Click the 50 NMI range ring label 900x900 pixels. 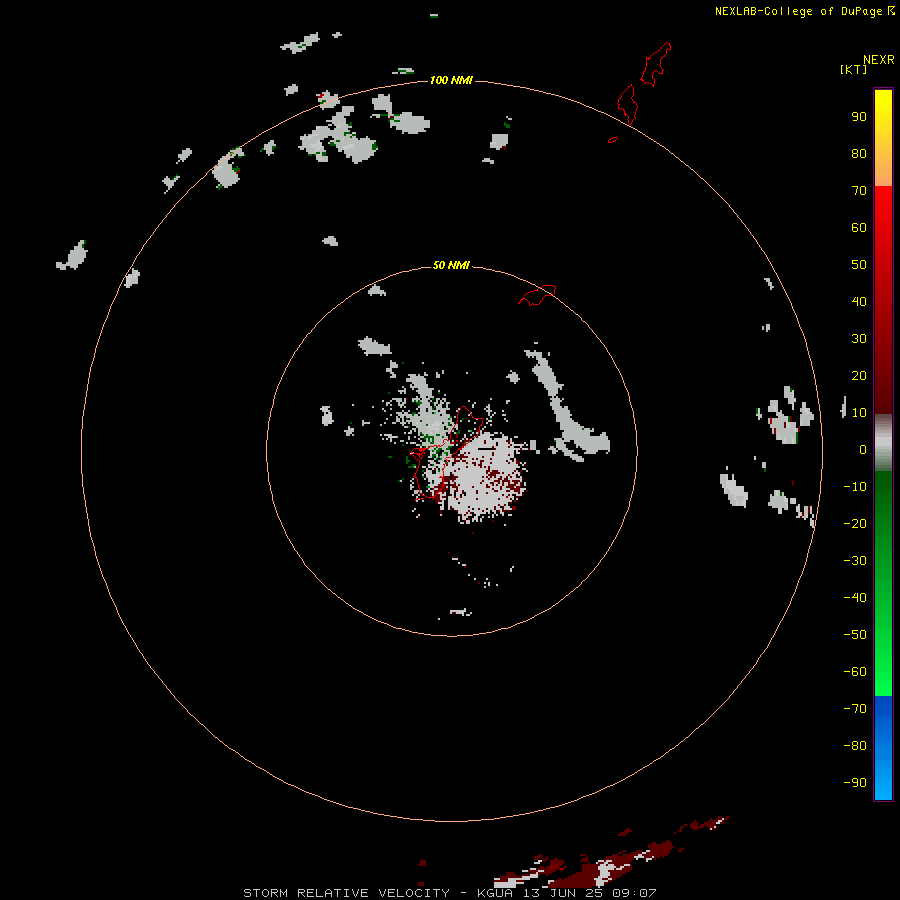[451, 265]
